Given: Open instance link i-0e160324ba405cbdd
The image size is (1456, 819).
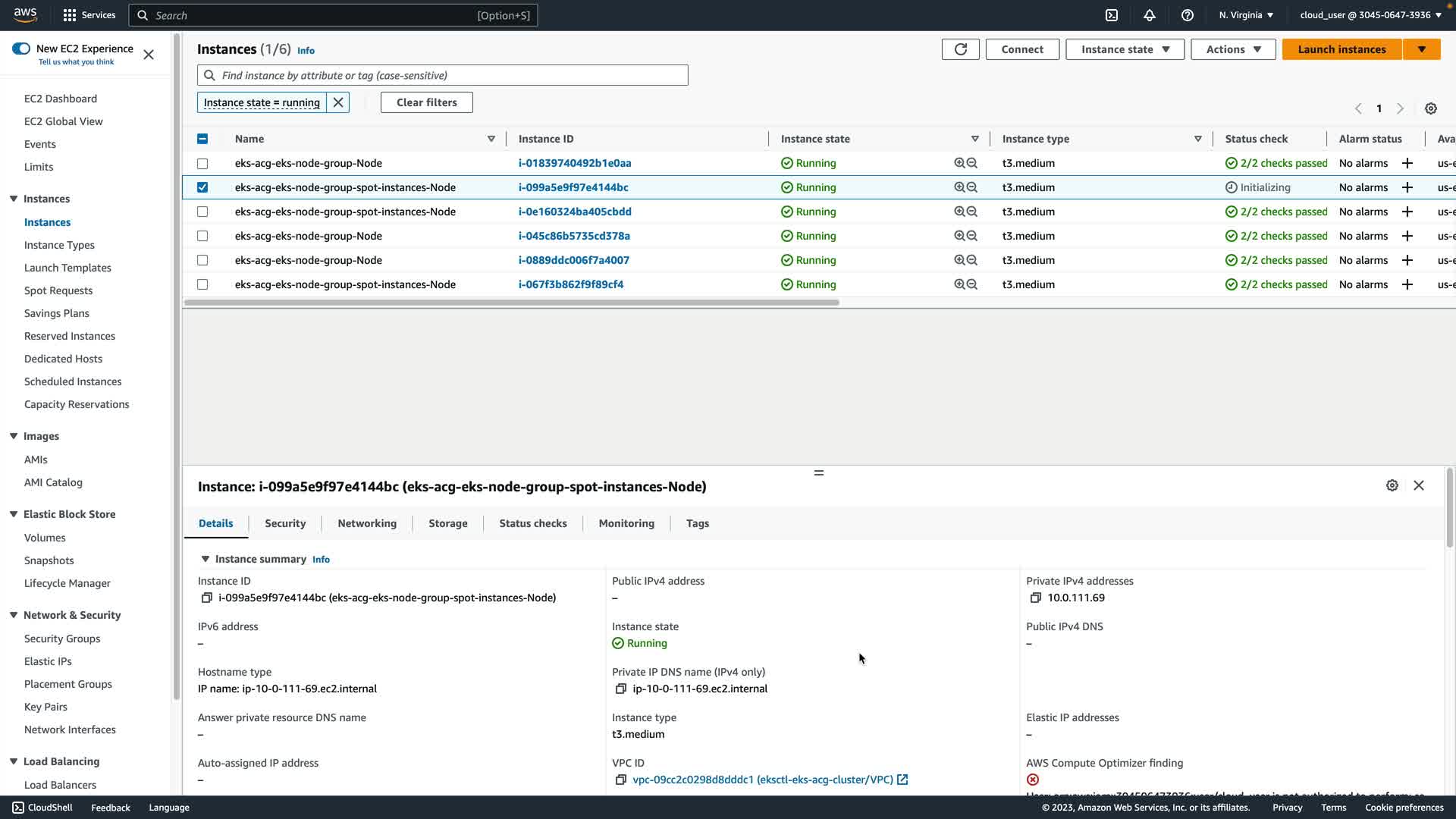Looking at the screenshot, I should (x=575, y=212).
